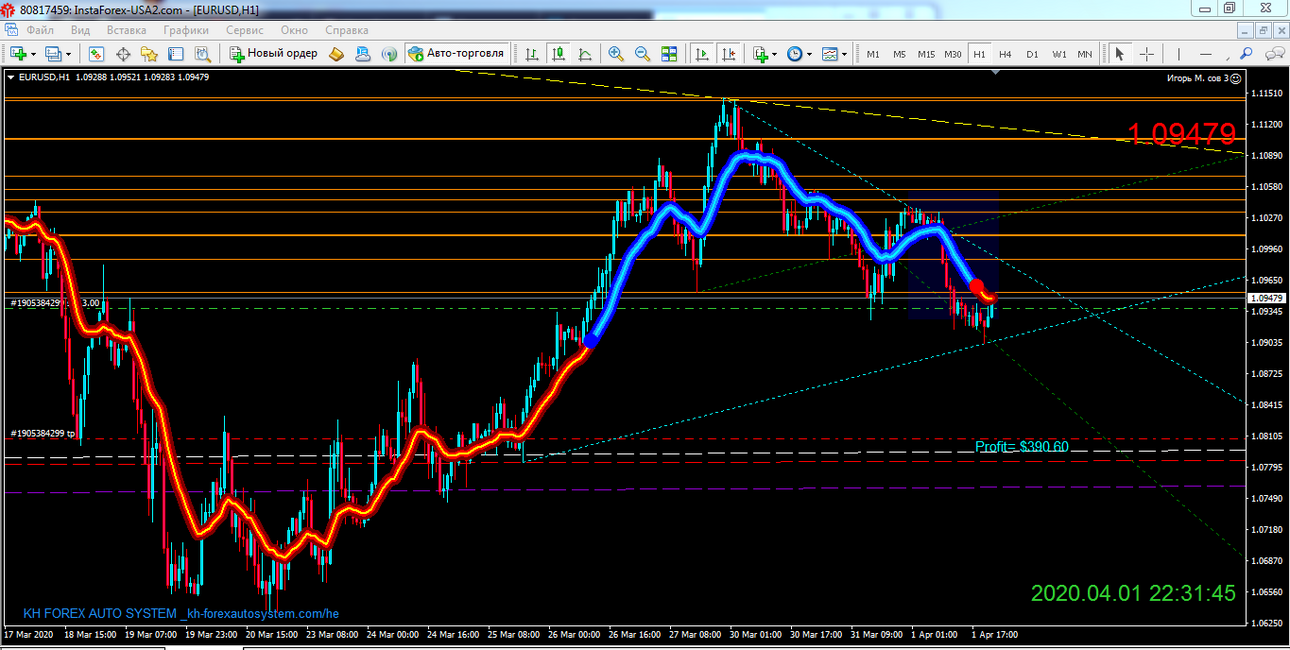Screen dimensions: 1290x650
Task: Select the M30 timeframe button
Action: [953, 54]
